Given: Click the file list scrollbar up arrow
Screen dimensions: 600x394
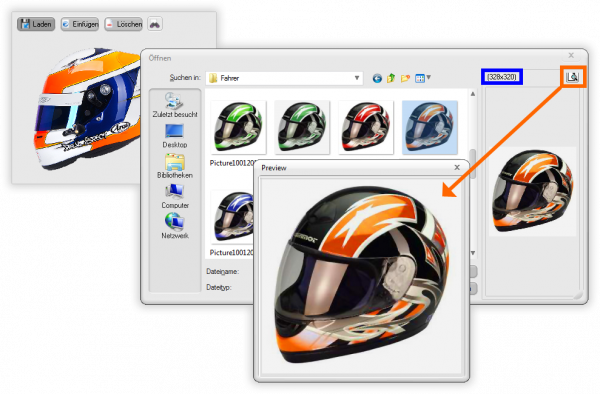Looking at the screenshot, I should click(x=473, y=94).
